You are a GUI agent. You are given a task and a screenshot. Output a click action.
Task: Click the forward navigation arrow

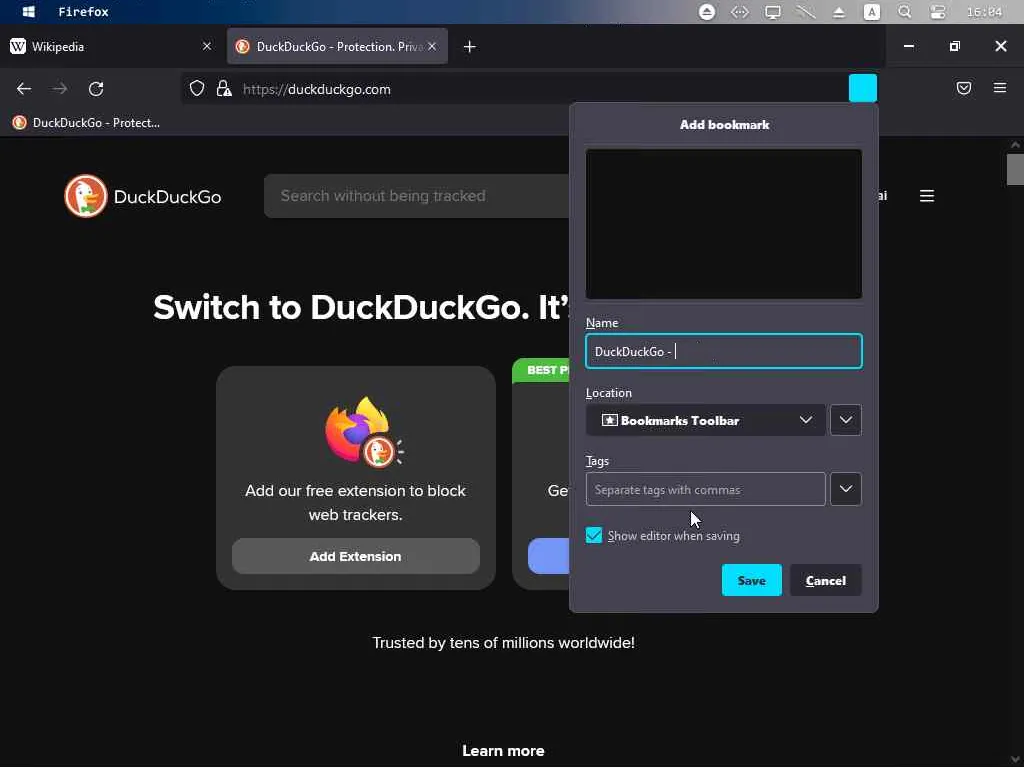60,89
